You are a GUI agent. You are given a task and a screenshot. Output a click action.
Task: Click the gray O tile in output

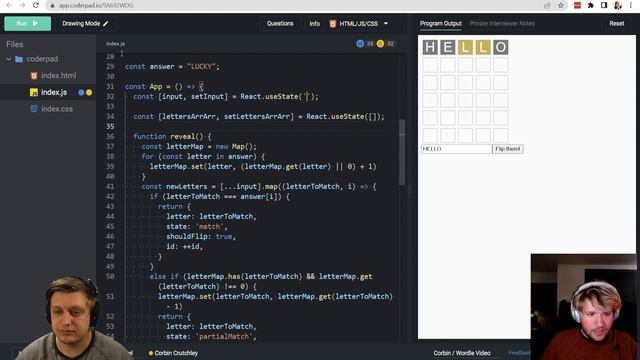[500, 47]
